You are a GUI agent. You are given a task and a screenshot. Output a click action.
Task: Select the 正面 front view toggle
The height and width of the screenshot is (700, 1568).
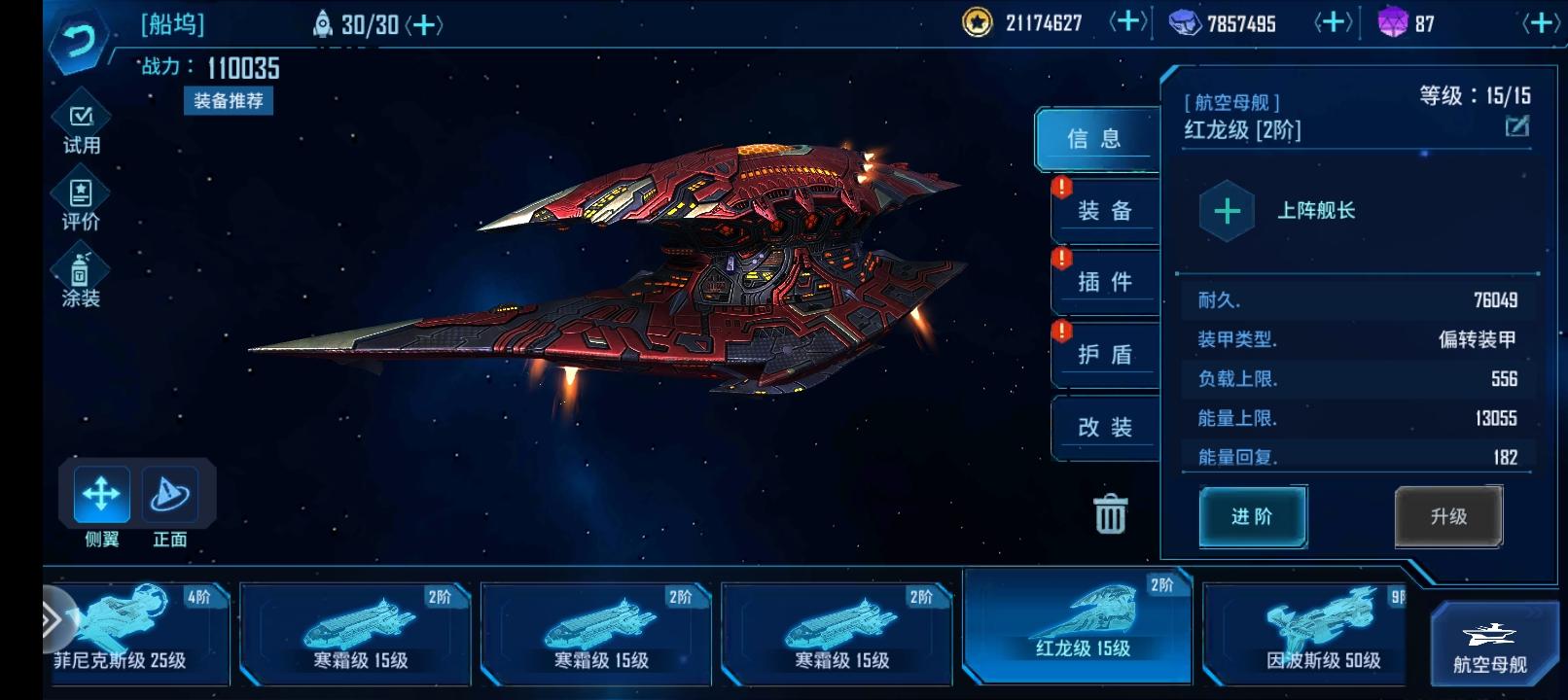pos(170,495)
